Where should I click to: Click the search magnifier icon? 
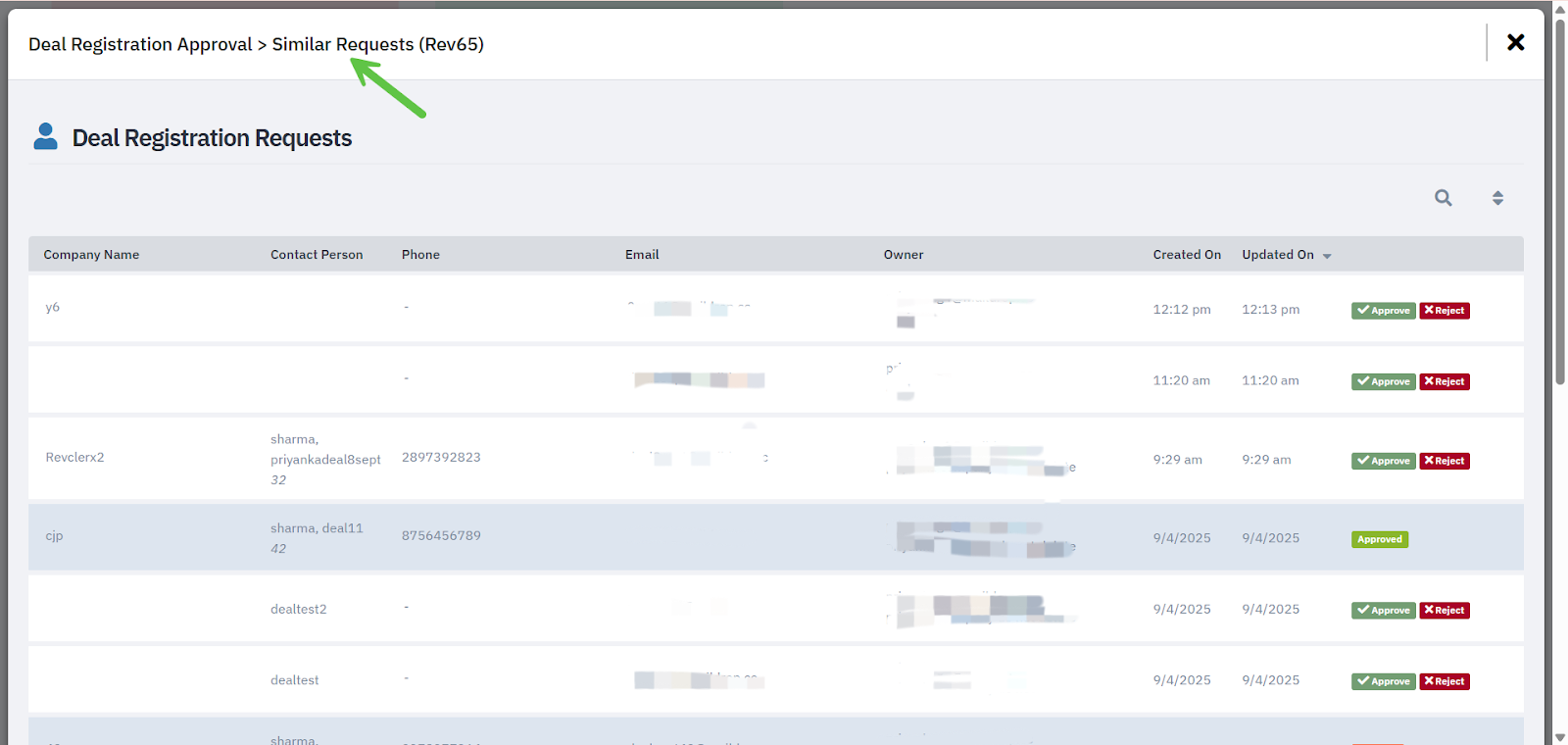tap(1443, 198)
